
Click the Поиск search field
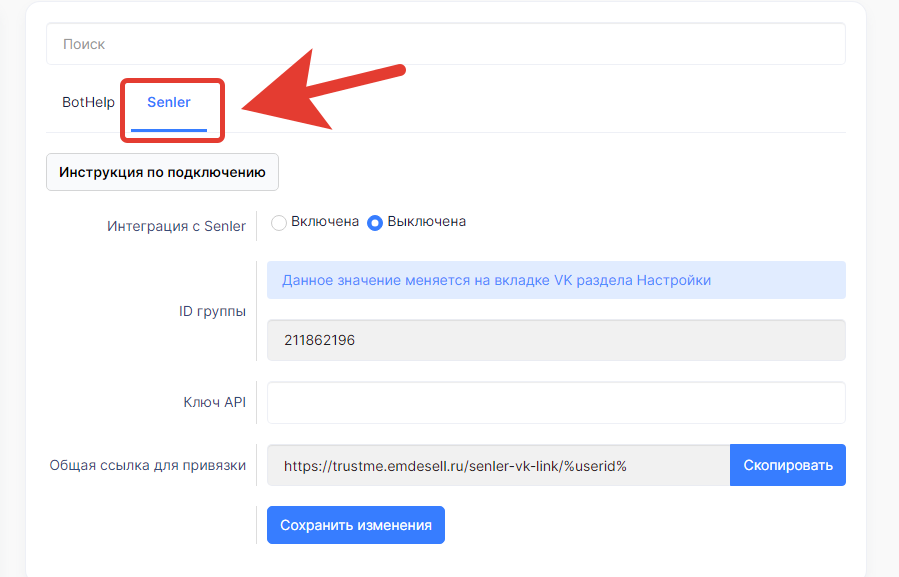tap(445, 44)
